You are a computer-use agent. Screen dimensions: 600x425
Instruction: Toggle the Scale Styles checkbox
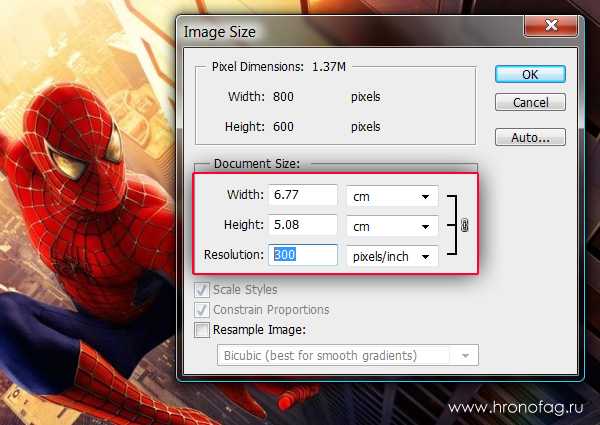pos(202,290)
